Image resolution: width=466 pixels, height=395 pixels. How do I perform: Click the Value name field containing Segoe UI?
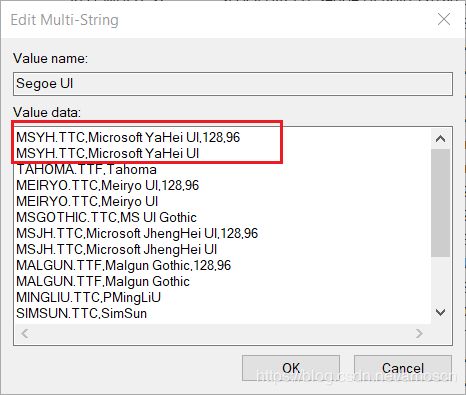[233, 84]
